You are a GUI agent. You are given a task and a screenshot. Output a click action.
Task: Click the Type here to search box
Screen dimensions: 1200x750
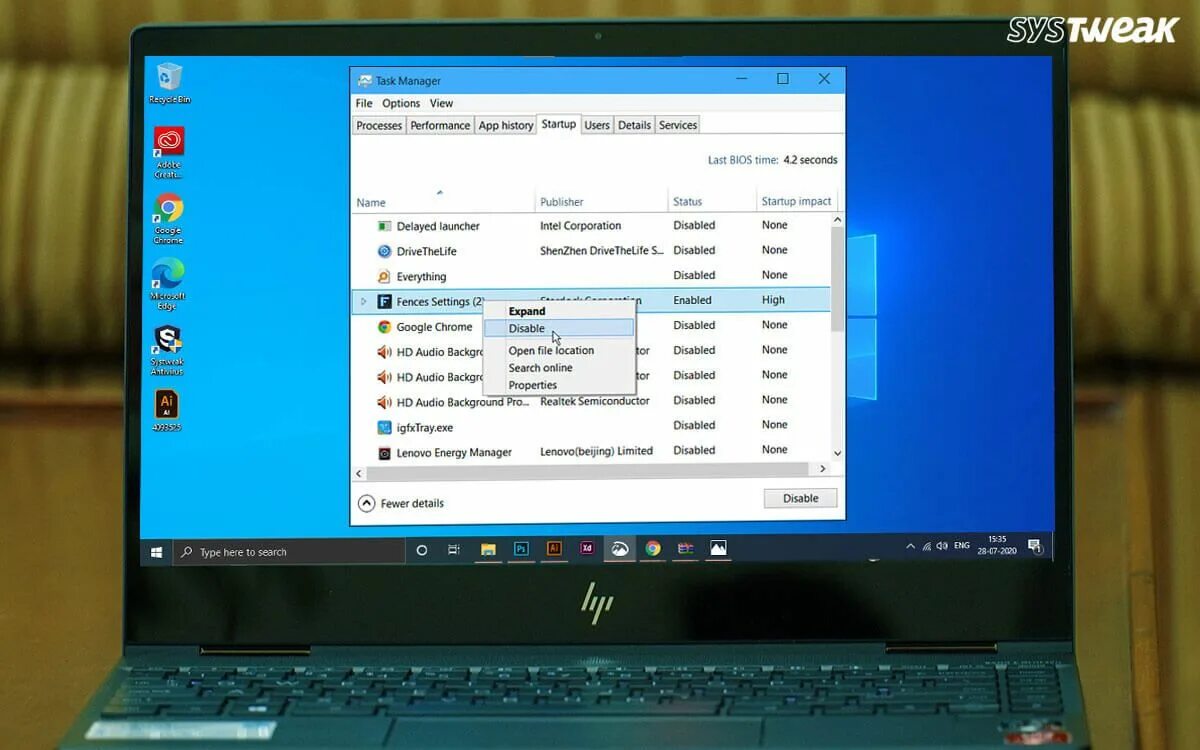tap(289, 552)
